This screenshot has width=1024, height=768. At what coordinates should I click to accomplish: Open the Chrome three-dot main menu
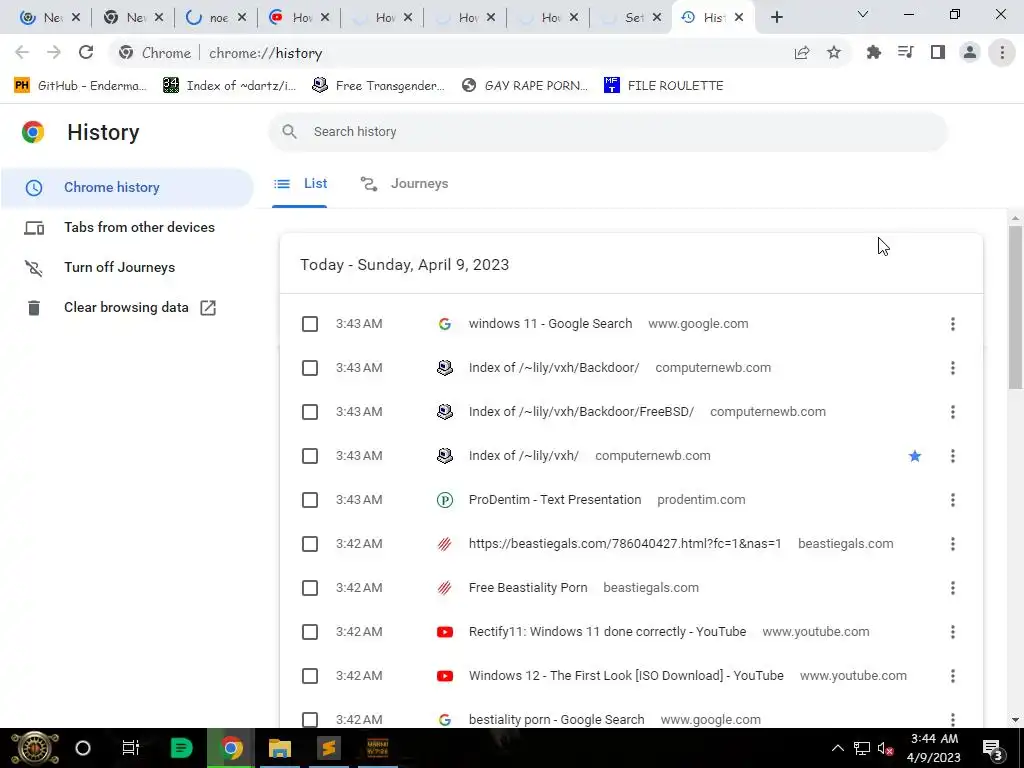tap(1002, 53)
